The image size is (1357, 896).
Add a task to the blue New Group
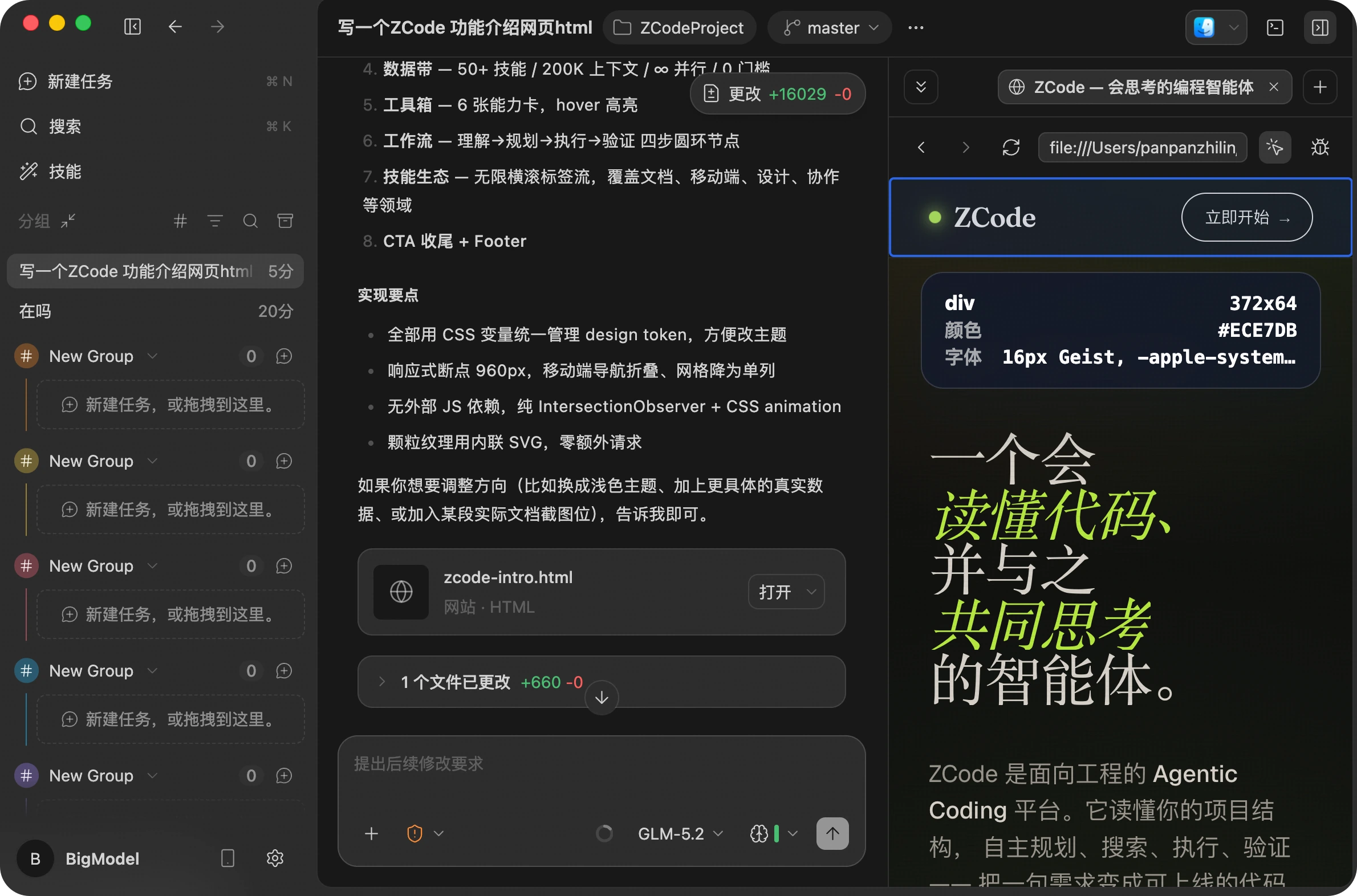[284, 670]
